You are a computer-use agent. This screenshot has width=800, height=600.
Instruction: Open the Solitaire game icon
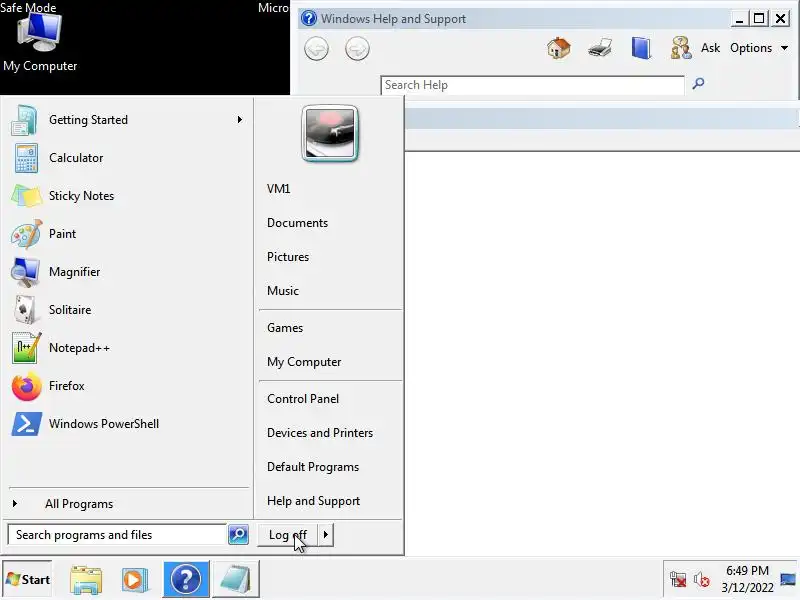(24, 310)
